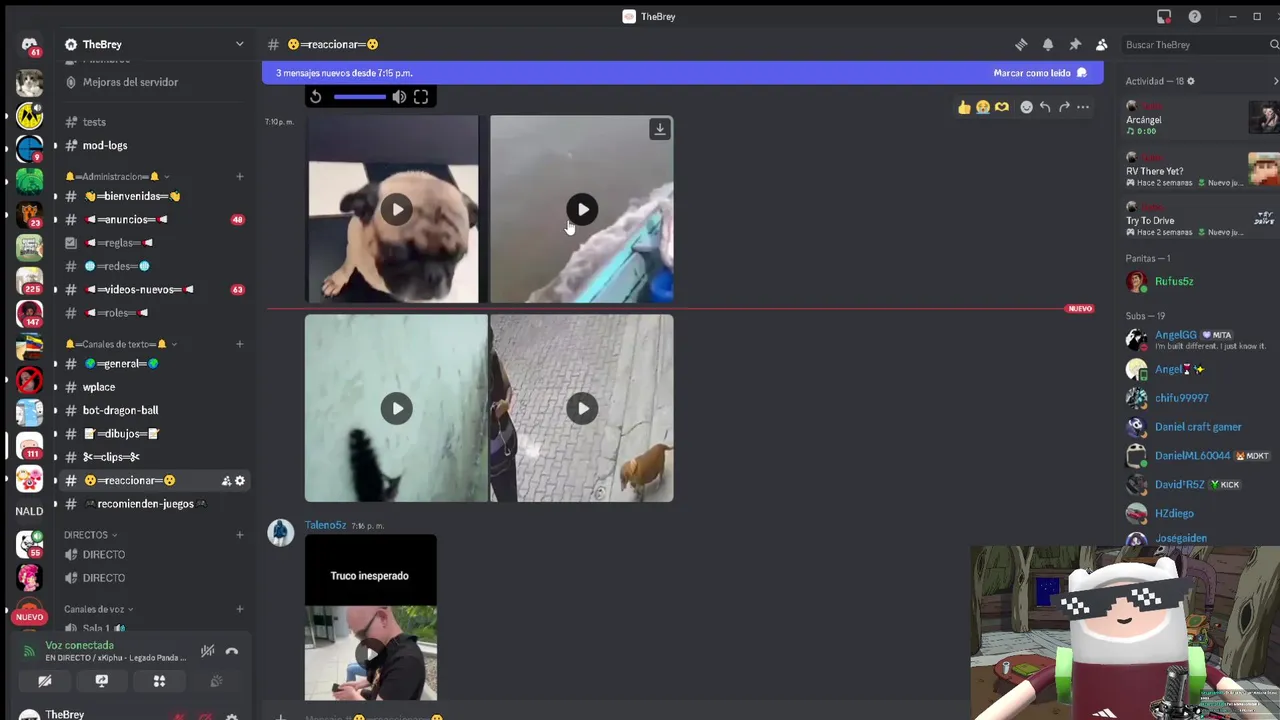Play the pug dog video thumbnail
This screenshot has width=1280, height=720.
(397, 210)
